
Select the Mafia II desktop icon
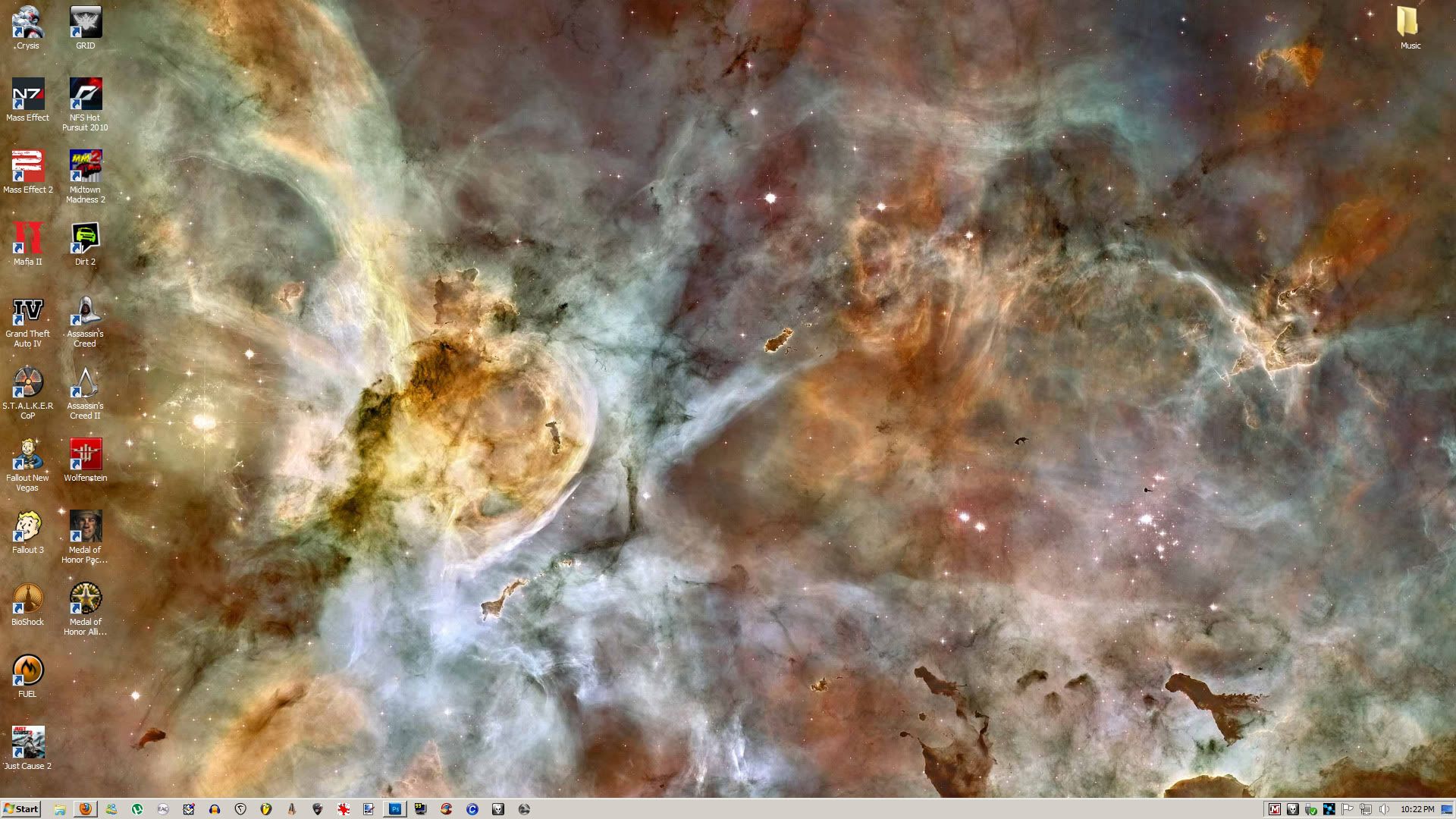27,239
